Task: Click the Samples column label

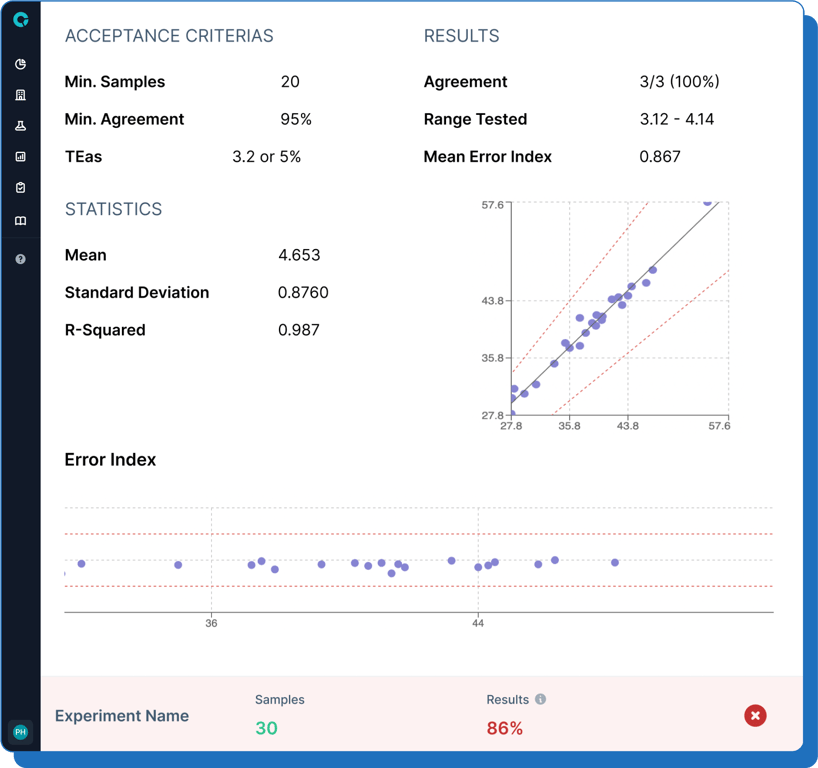Action: pos(280,700)
